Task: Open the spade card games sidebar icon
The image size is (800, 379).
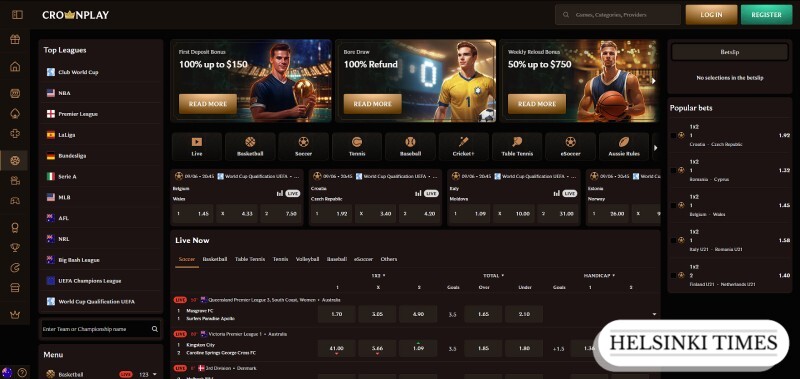Action: click(15, 114)
